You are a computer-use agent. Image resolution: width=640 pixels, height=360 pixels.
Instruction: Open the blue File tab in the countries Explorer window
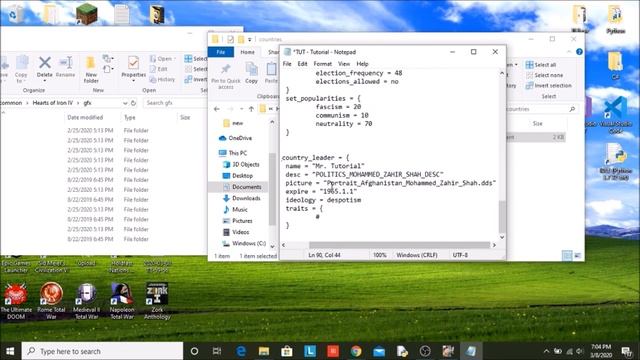click(221, 52)
